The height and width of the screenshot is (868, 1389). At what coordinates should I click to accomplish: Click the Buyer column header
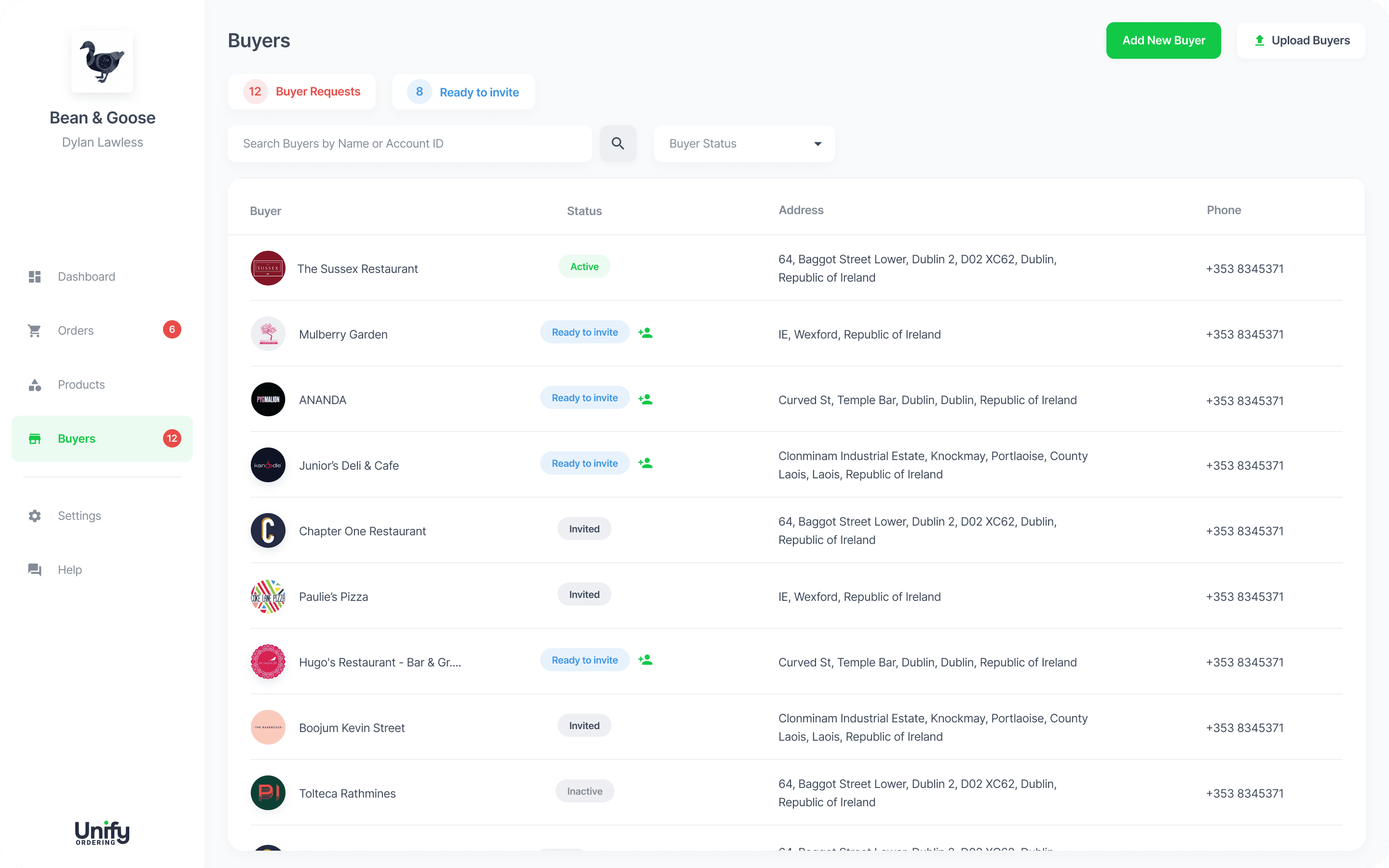click(265, 211)
